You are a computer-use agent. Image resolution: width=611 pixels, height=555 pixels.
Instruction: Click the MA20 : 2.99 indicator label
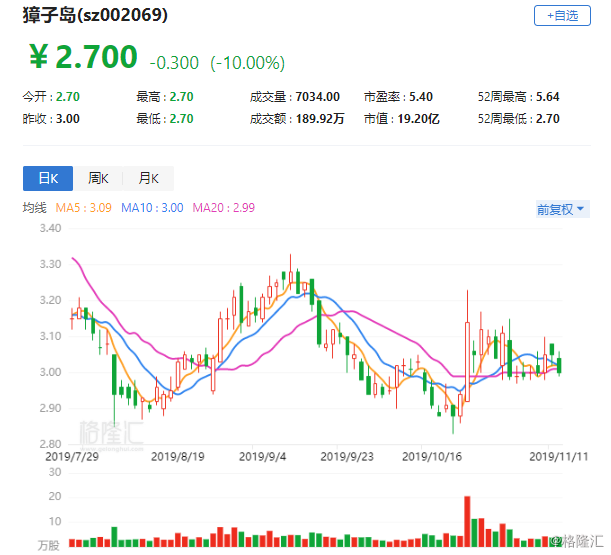coord(223,208)
